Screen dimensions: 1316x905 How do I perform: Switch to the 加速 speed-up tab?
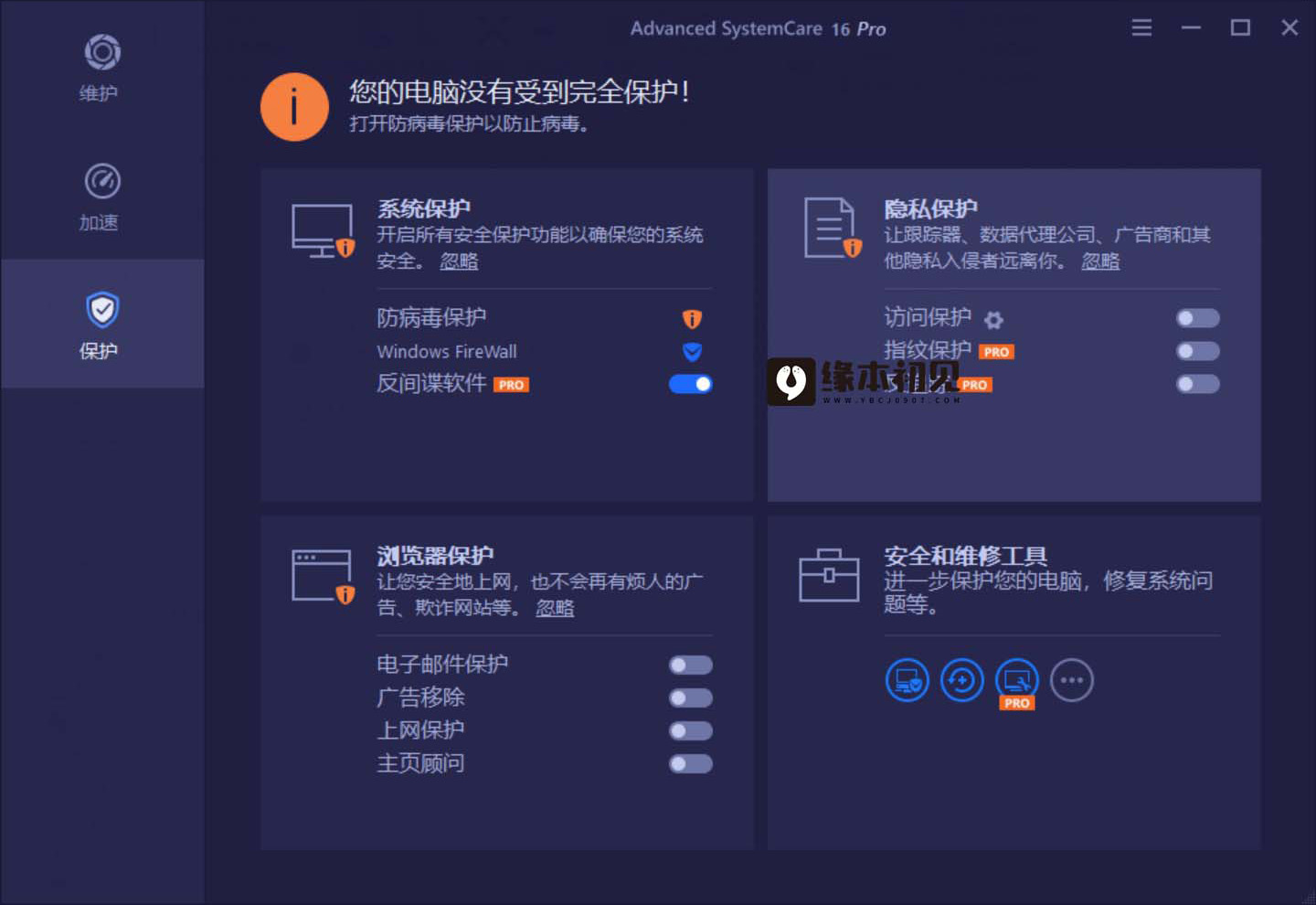(101, 196)
